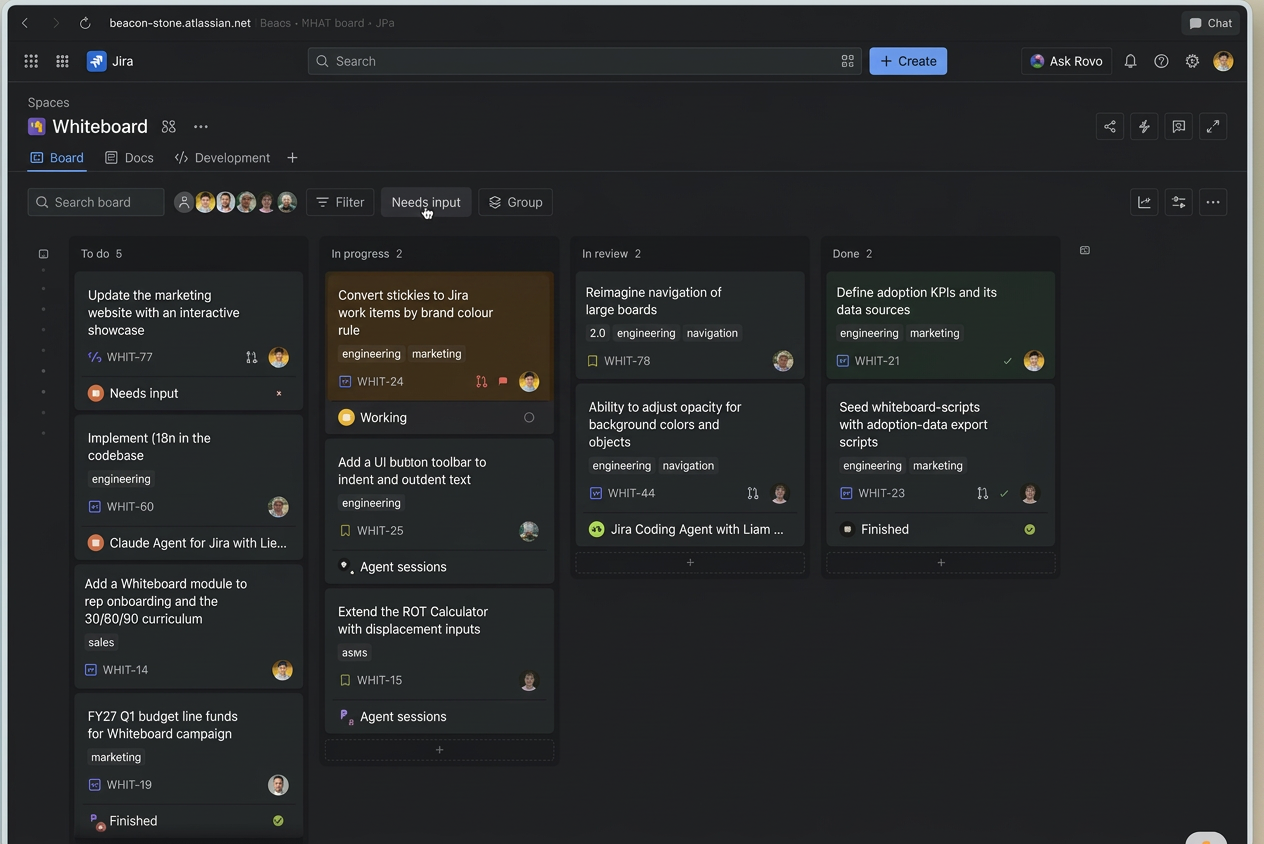Image resolution: width=1264 pixels, height=844 pixels.
Task: Open the view settings sliders icon
Action: coord(1179,202)
